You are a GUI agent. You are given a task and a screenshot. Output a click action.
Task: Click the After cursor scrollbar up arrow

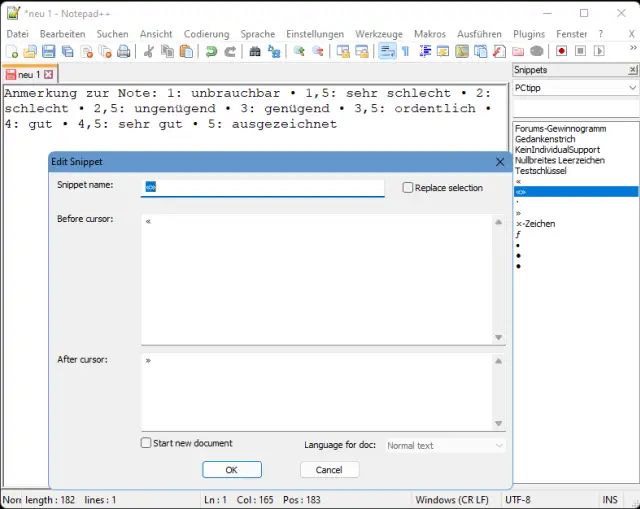tap(498, 361)
